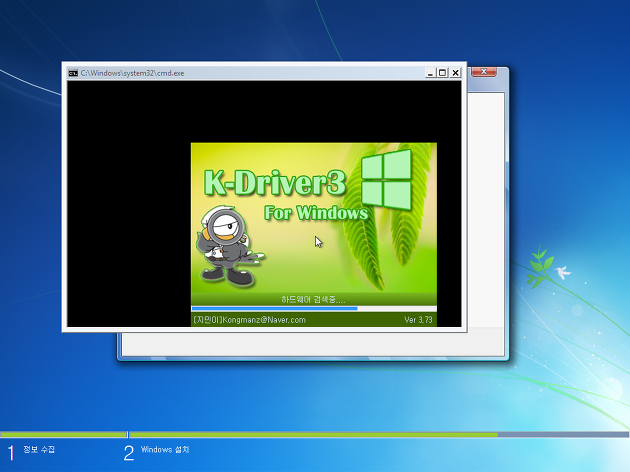Close the setup window behind cmd.exe
The width and height of the screenshot is (630, 472).
pos(484,72)
